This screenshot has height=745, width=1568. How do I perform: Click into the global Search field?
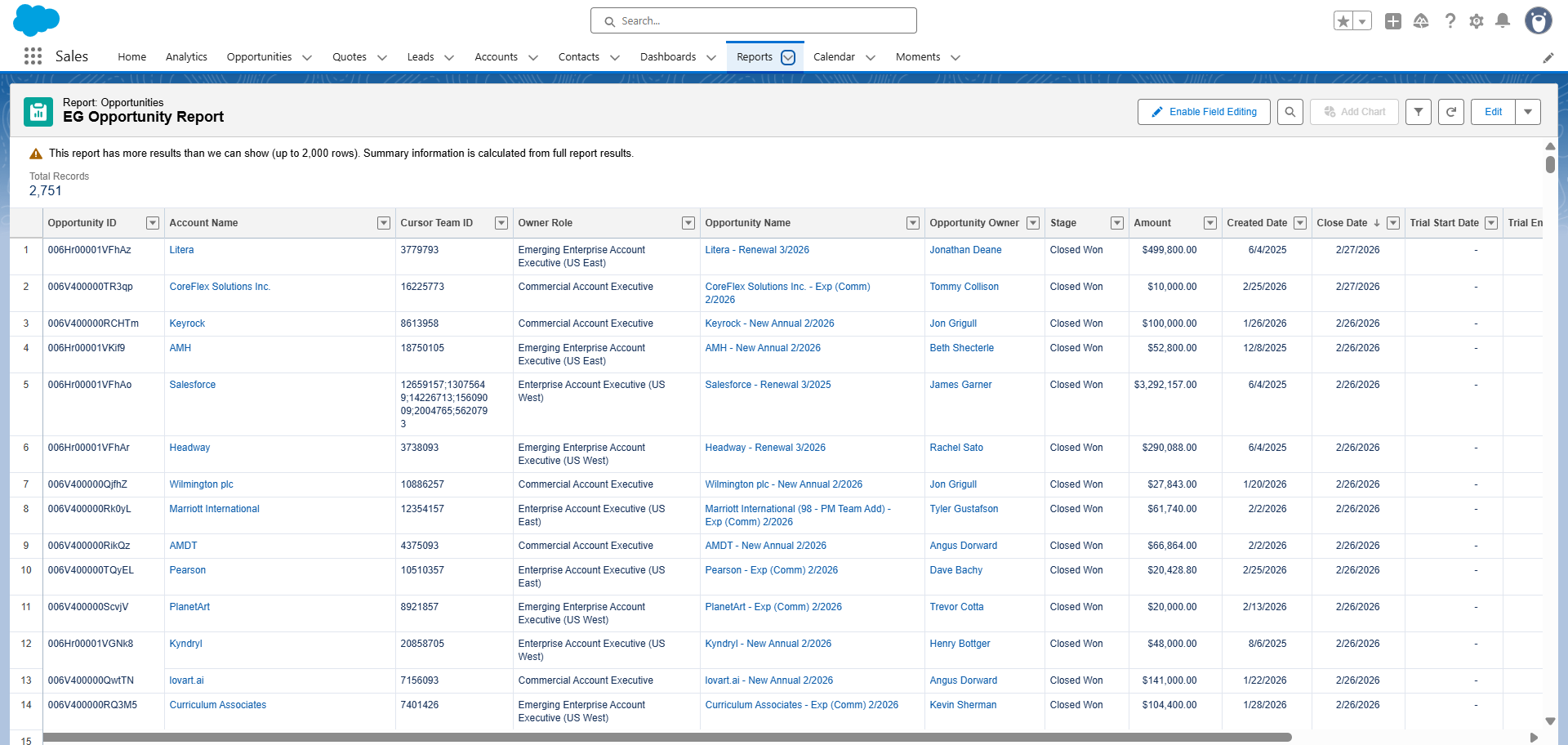click(753, 21)
